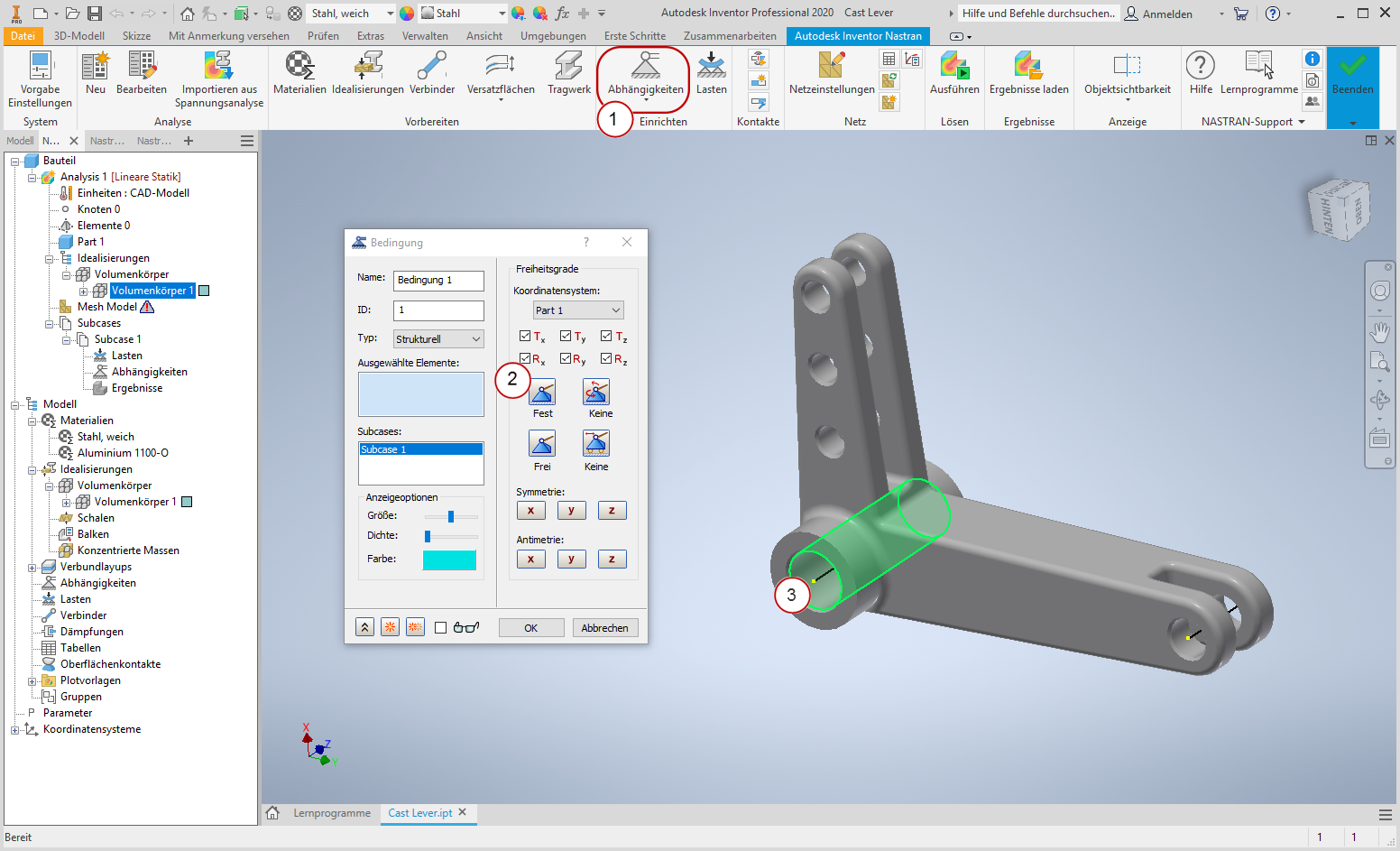Add a constraint with Abhängigkeiten
The image size is (1400, 851).
point(646,76)
